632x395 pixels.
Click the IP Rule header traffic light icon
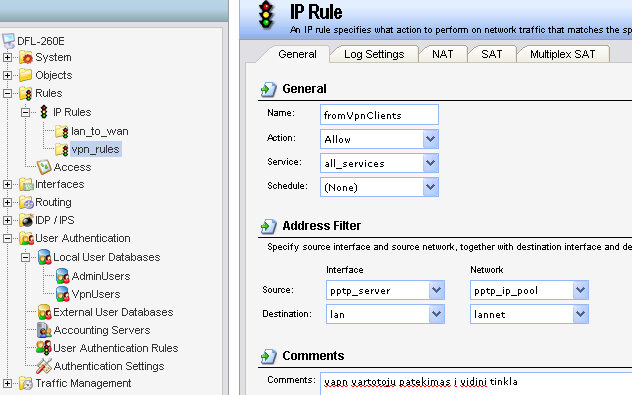point(266,15)
